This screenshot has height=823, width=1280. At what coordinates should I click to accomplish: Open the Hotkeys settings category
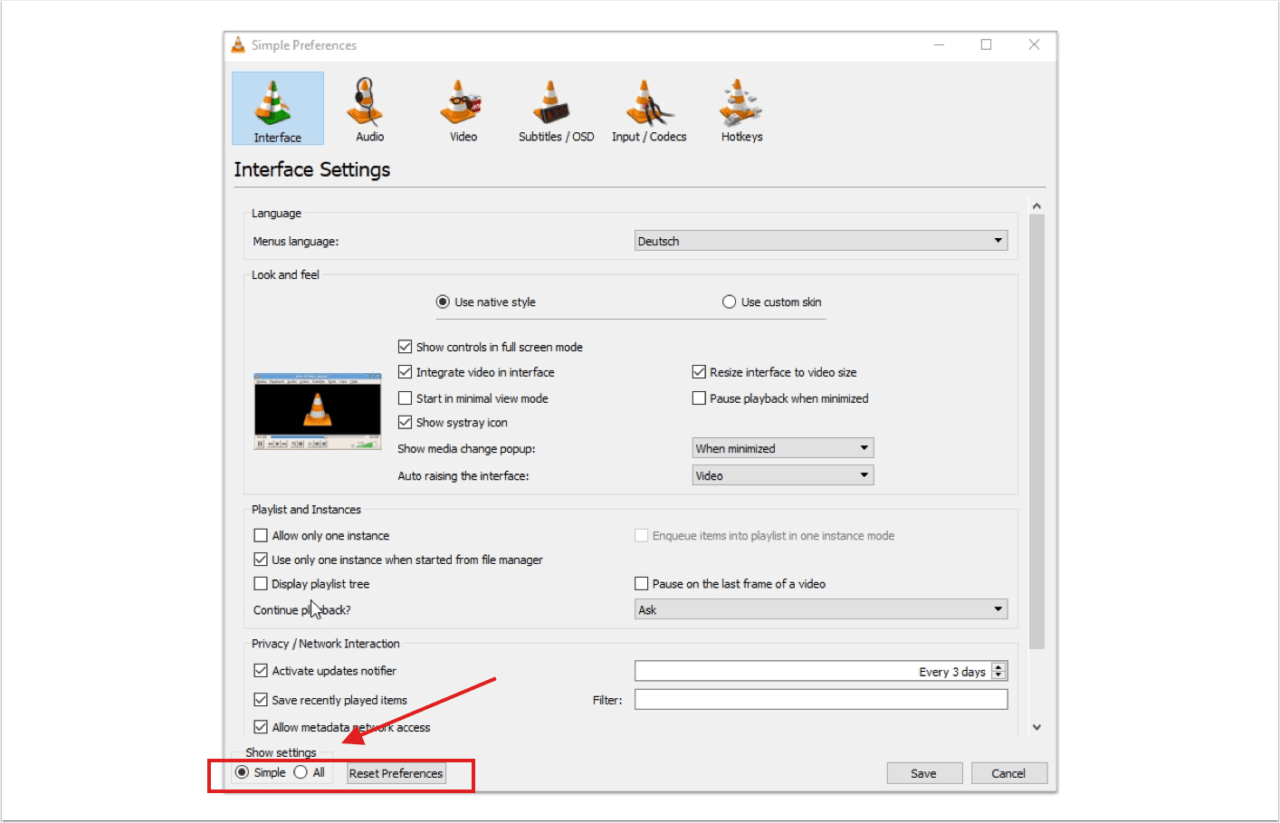click(742, 108)
